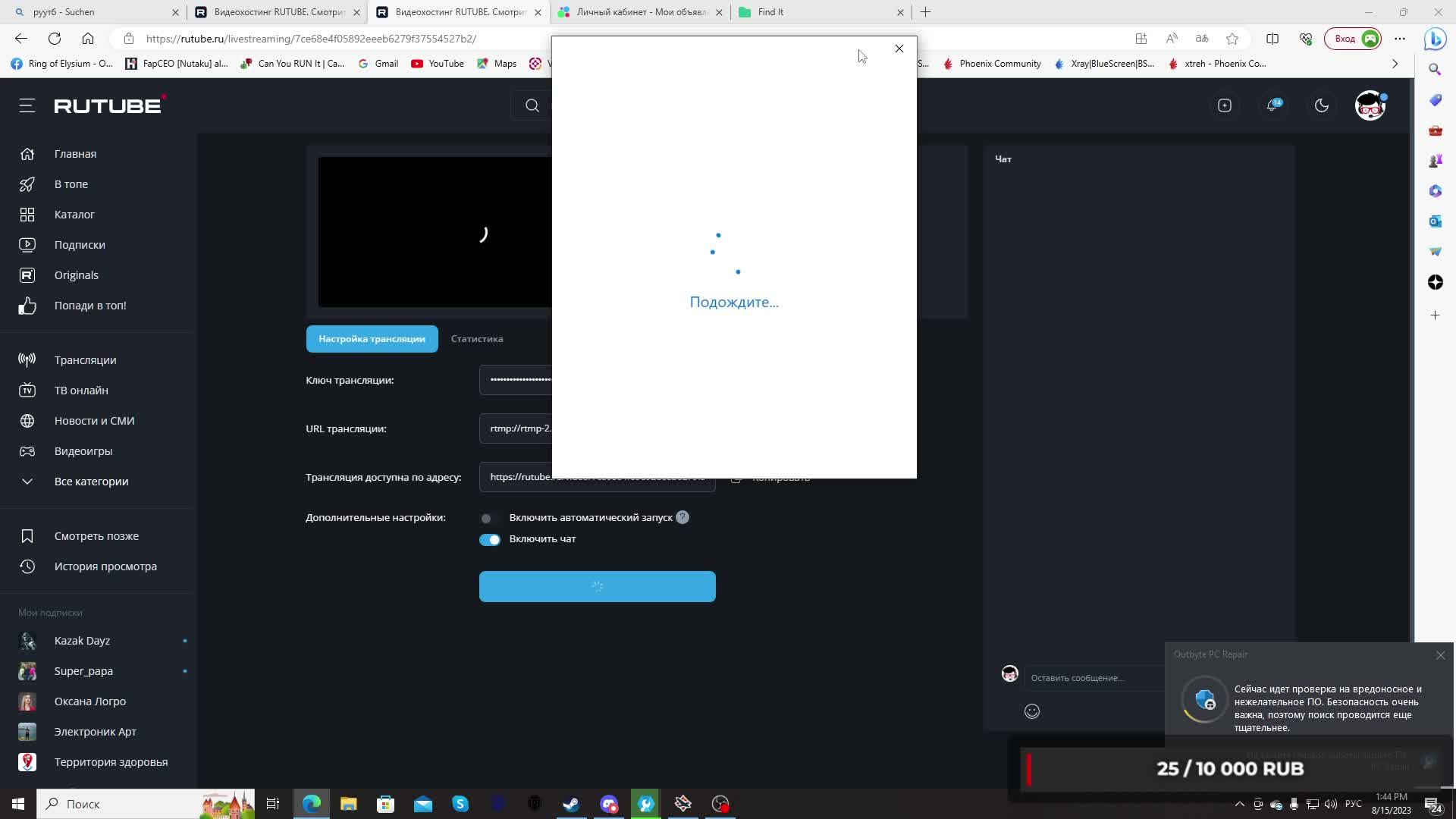This screenshot has width=1456, height=819.
Task: Select Настройка трансляции tab
Action: tap(372, 339)
